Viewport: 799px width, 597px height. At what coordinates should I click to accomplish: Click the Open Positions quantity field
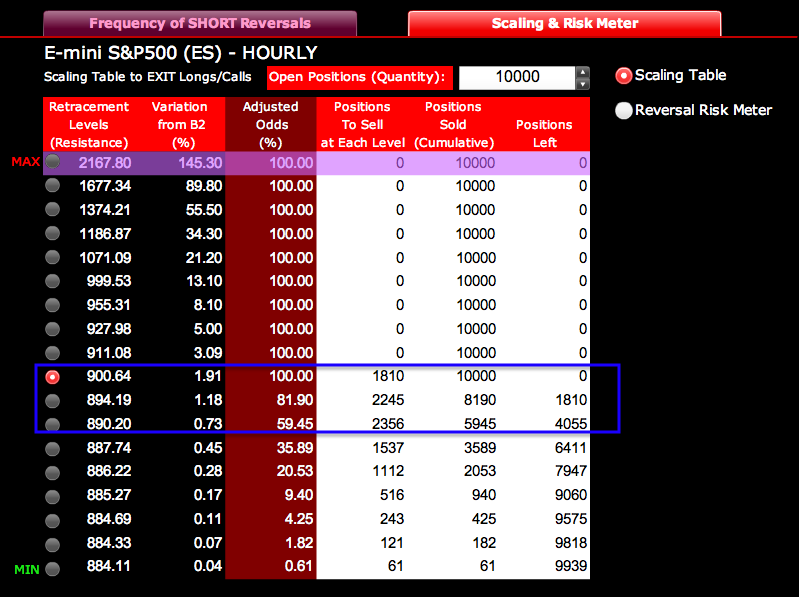517,77
